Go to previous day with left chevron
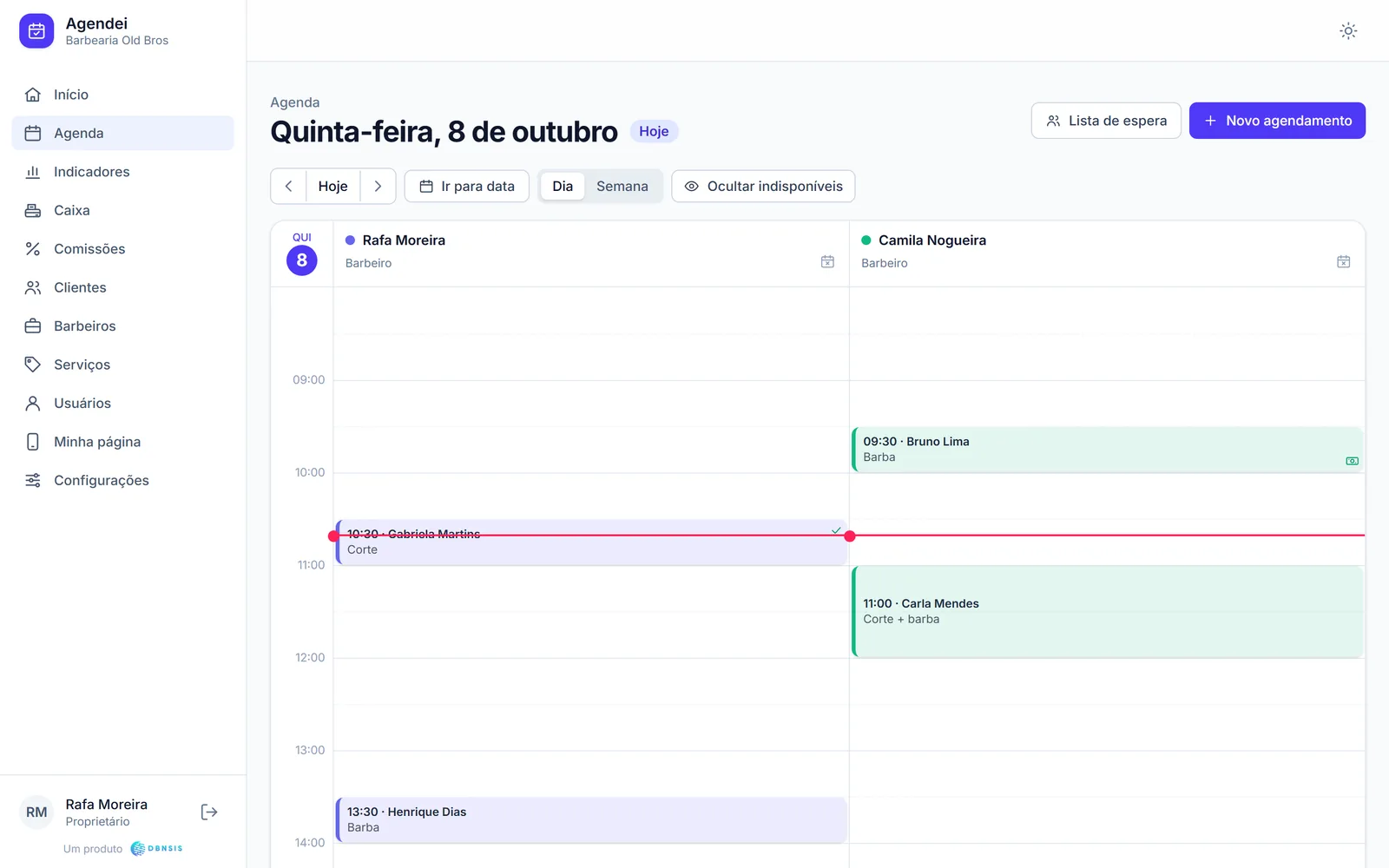The width and height of the screenshot is (1389, 868). [x=289, y=187]
